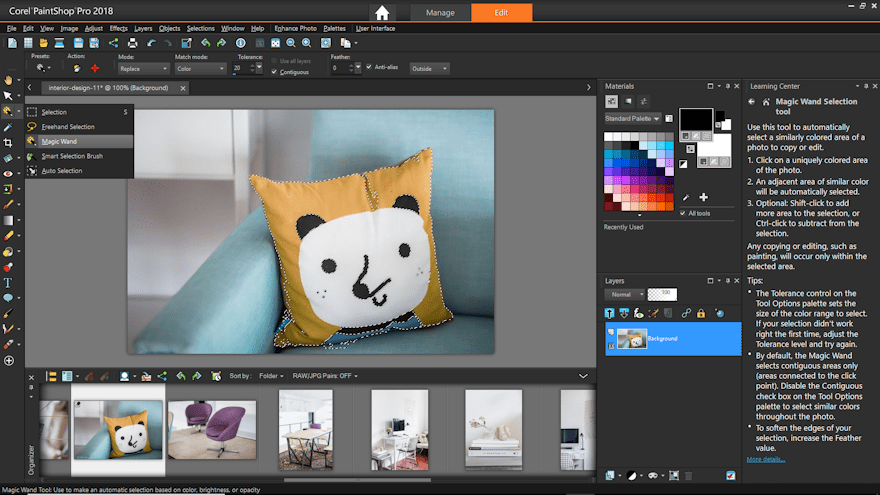Select the Crop tool
The image size is (880, 495).
[9, 143]
